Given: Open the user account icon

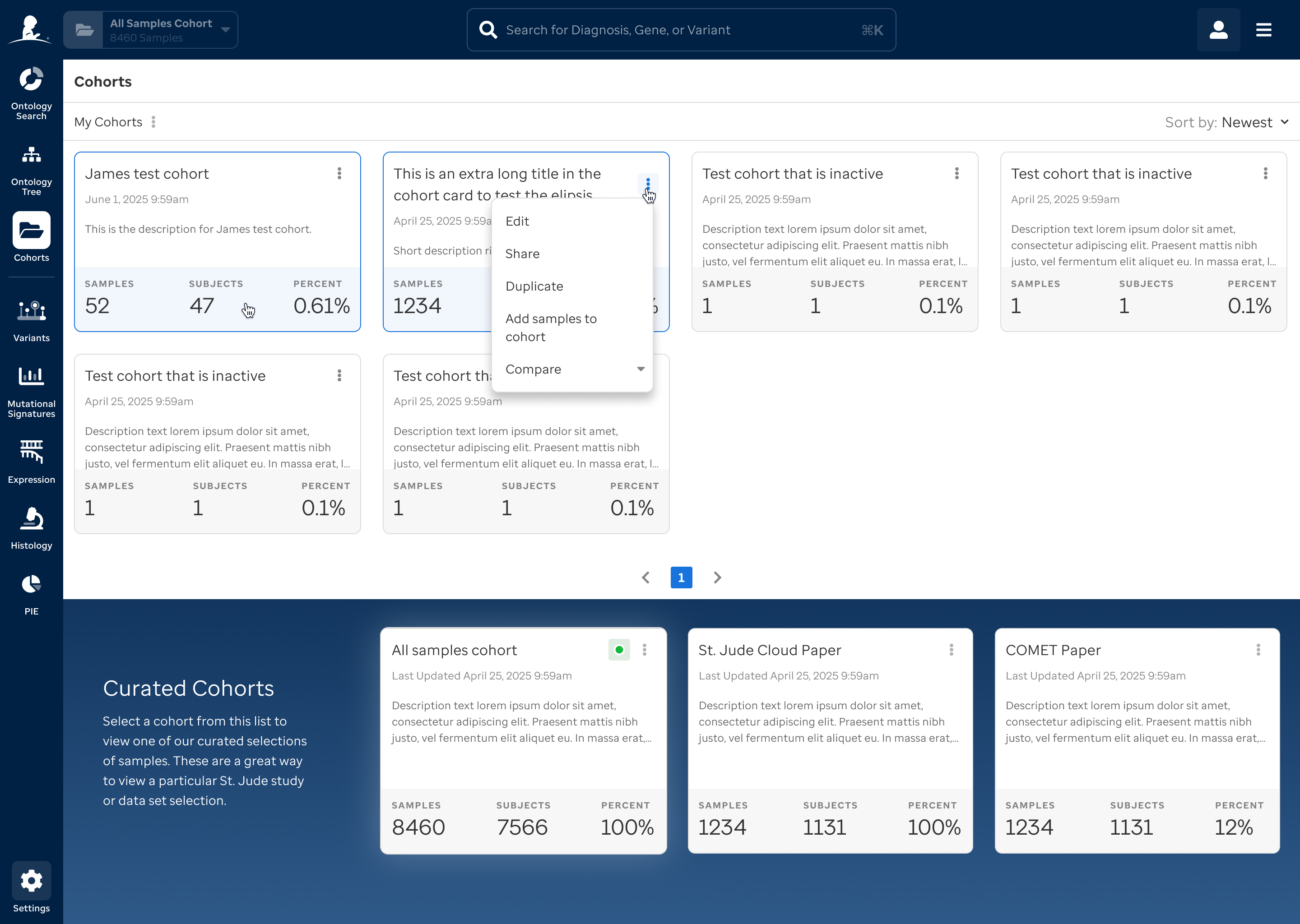Looking at the screenshot, I should tap(1218, 30).
